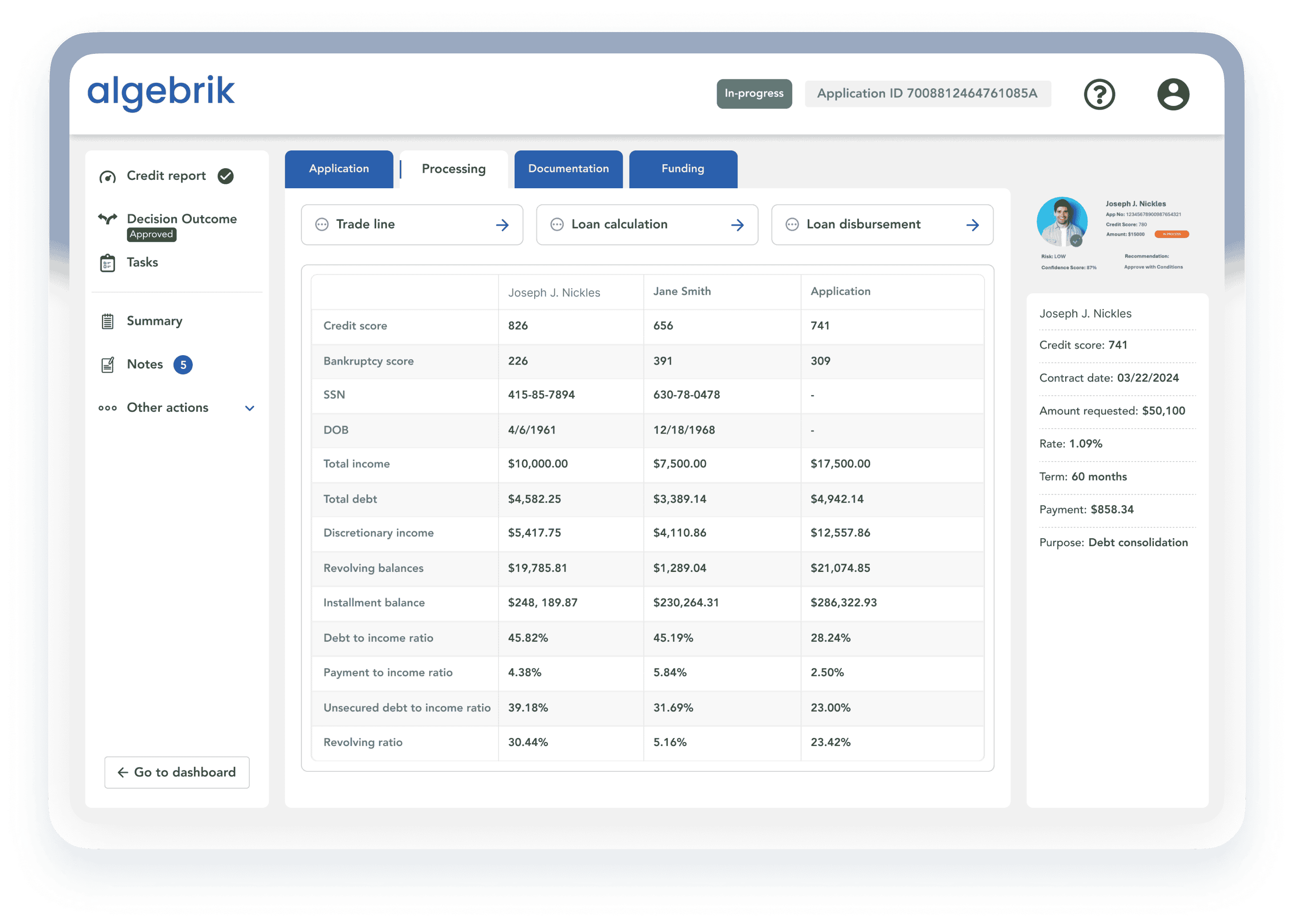Click the Approved status label
The image size is (1294, 924).
click(151, 235)
